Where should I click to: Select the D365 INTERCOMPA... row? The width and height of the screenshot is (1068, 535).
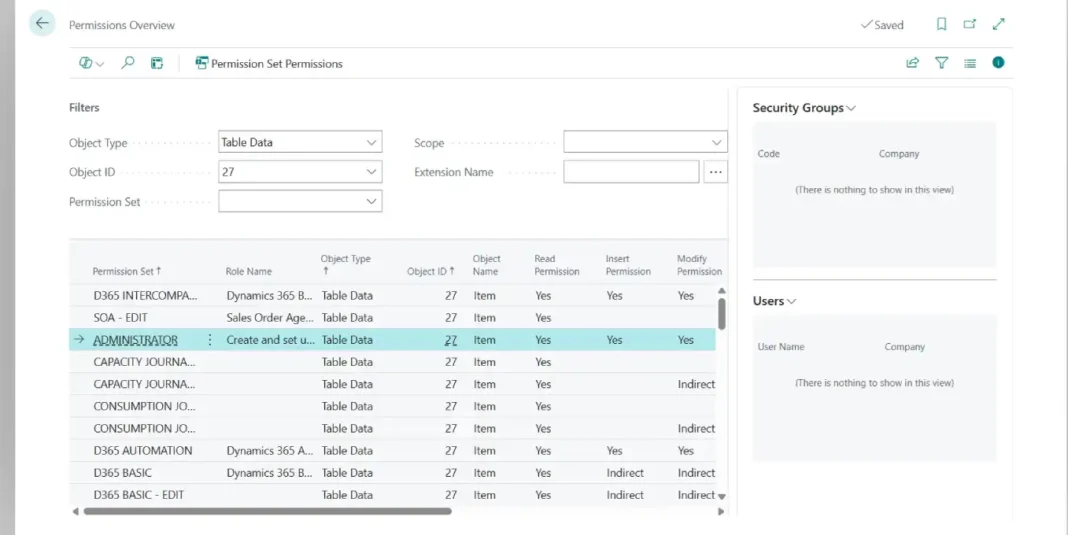[x=392, y=296]
